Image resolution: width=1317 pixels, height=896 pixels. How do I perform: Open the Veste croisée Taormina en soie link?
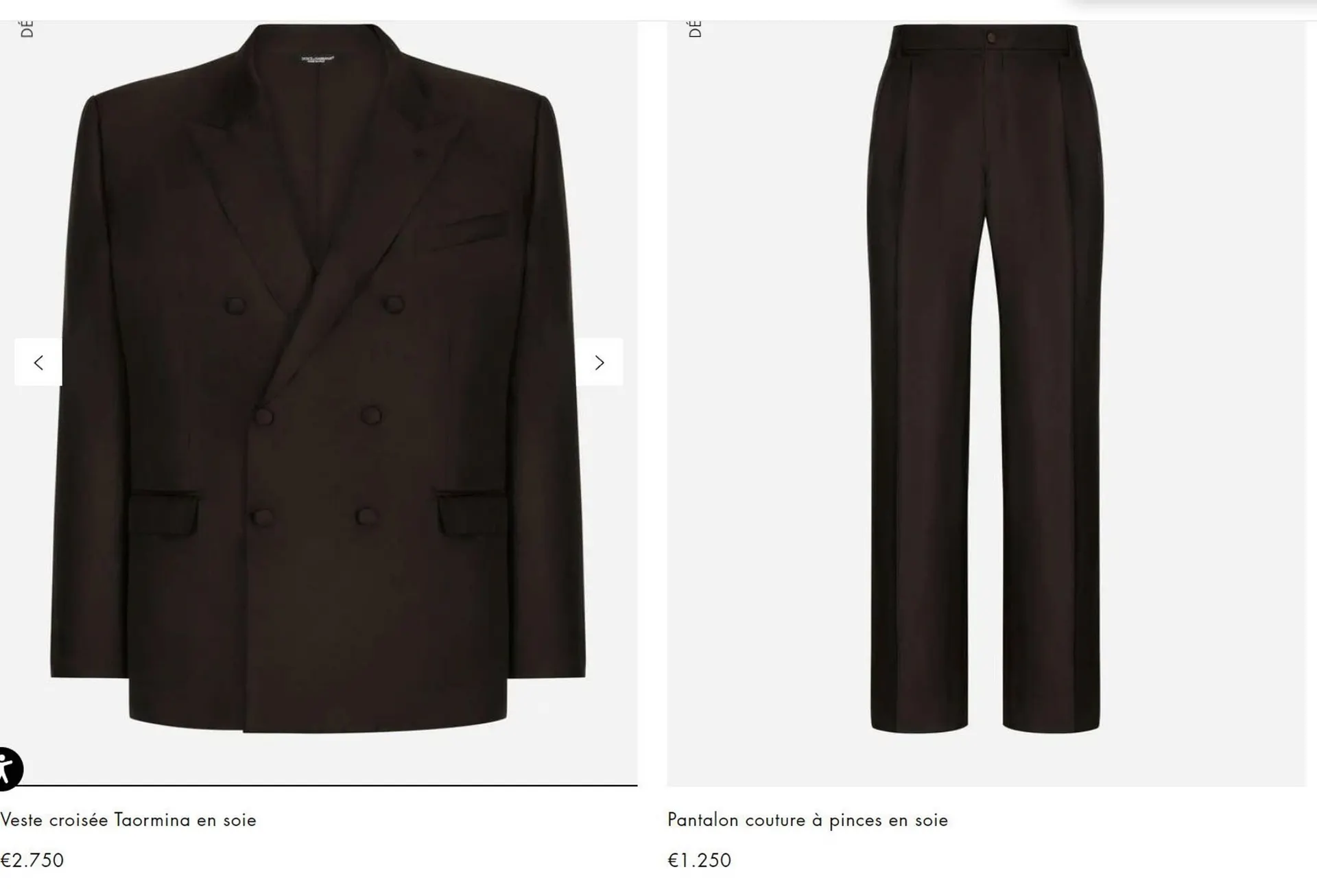[x=128, y=820]
